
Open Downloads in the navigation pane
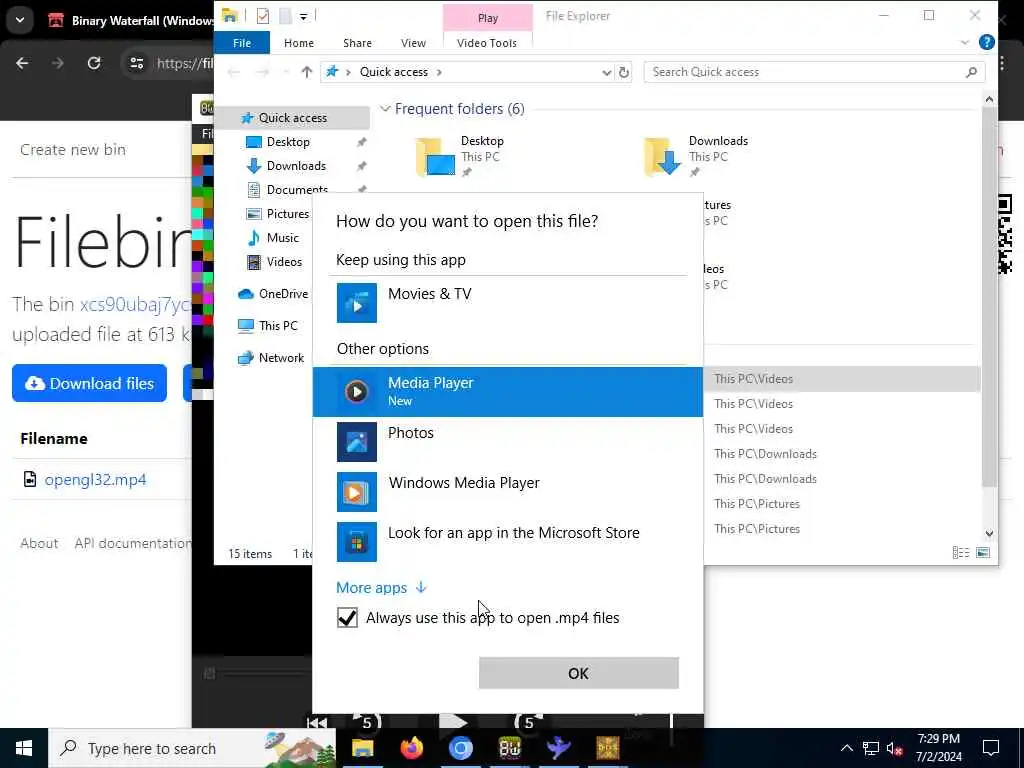pyautogui.click(x=296, y=166)
